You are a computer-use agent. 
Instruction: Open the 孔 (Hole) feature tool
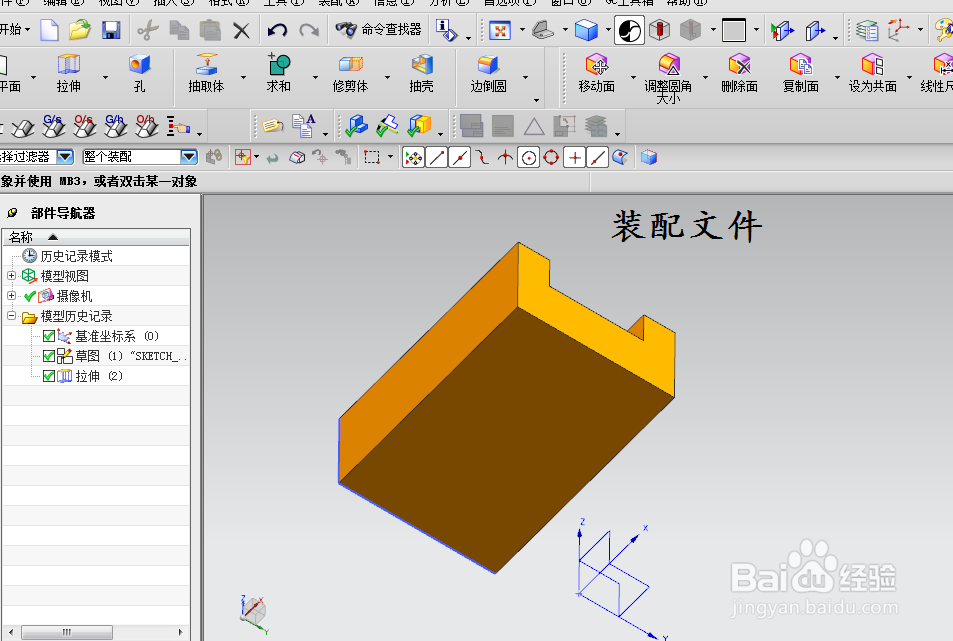point(139,72)
